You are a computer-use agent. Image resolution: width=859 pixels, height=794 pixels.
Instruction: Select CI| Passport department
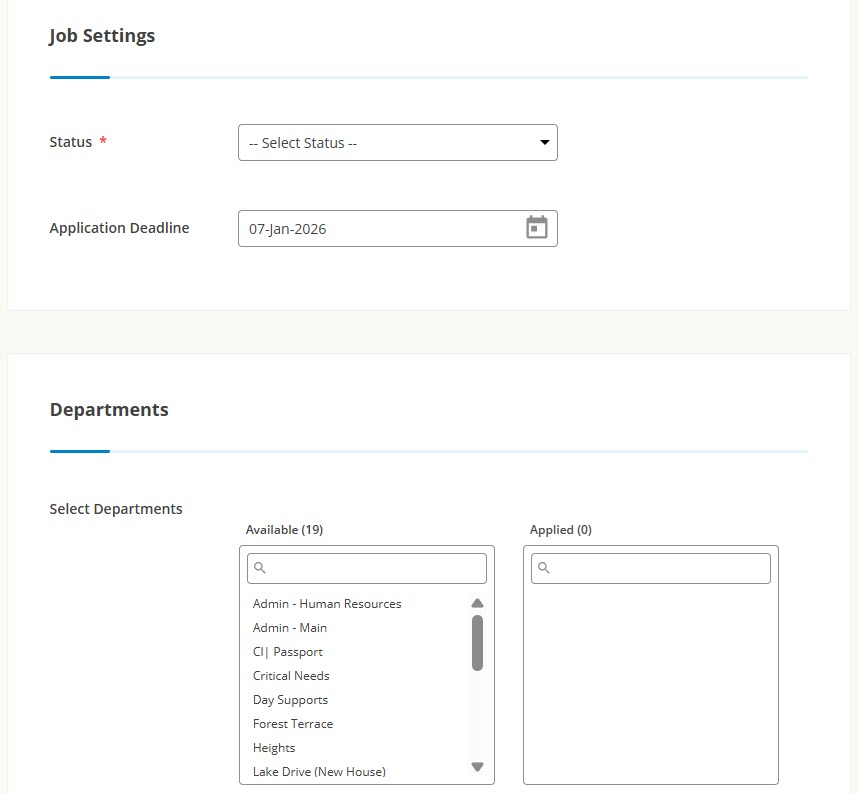tap(288, 652)
